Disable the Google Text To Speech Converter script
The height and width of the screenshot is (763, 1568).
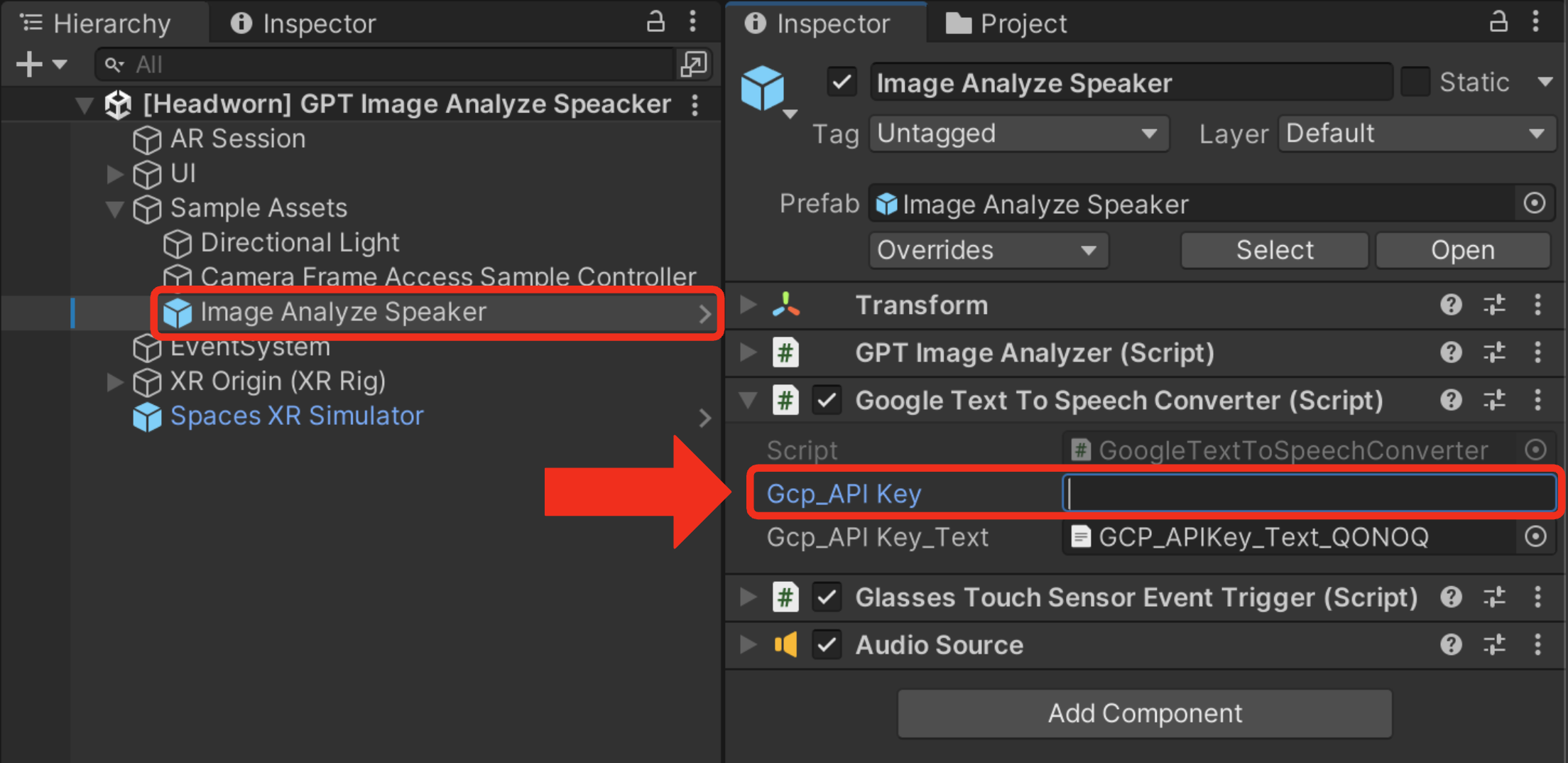(827, 401)
